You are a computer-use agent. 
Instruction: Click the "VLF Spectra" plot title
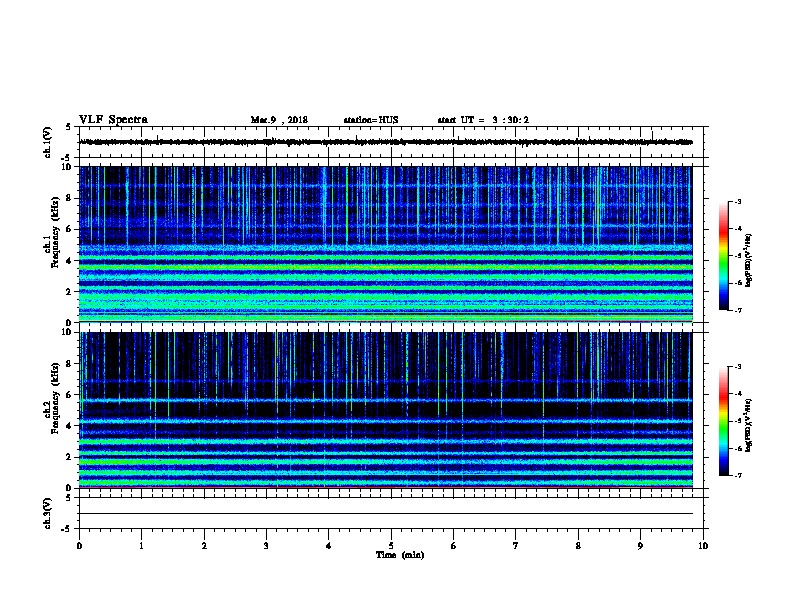click(113, 120)
